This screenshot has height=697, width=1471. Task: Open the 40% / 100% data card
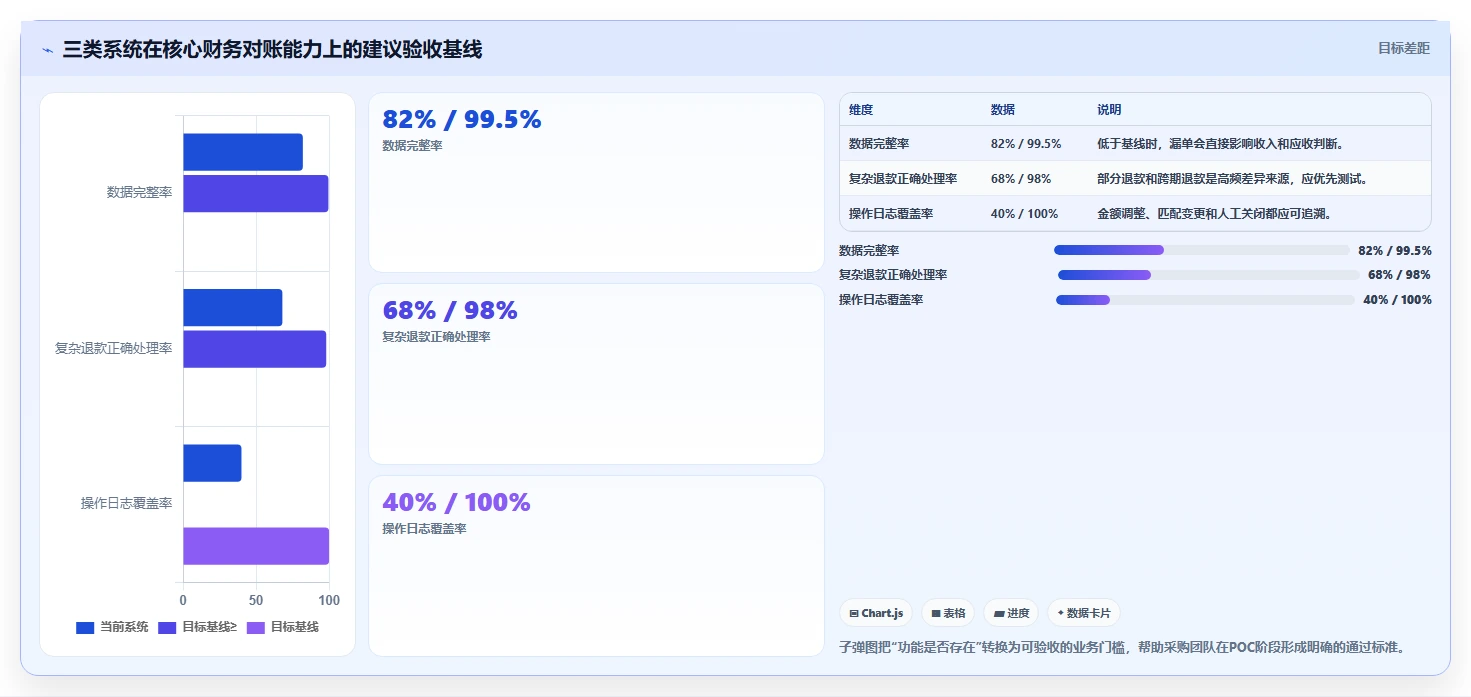point(596,566)
